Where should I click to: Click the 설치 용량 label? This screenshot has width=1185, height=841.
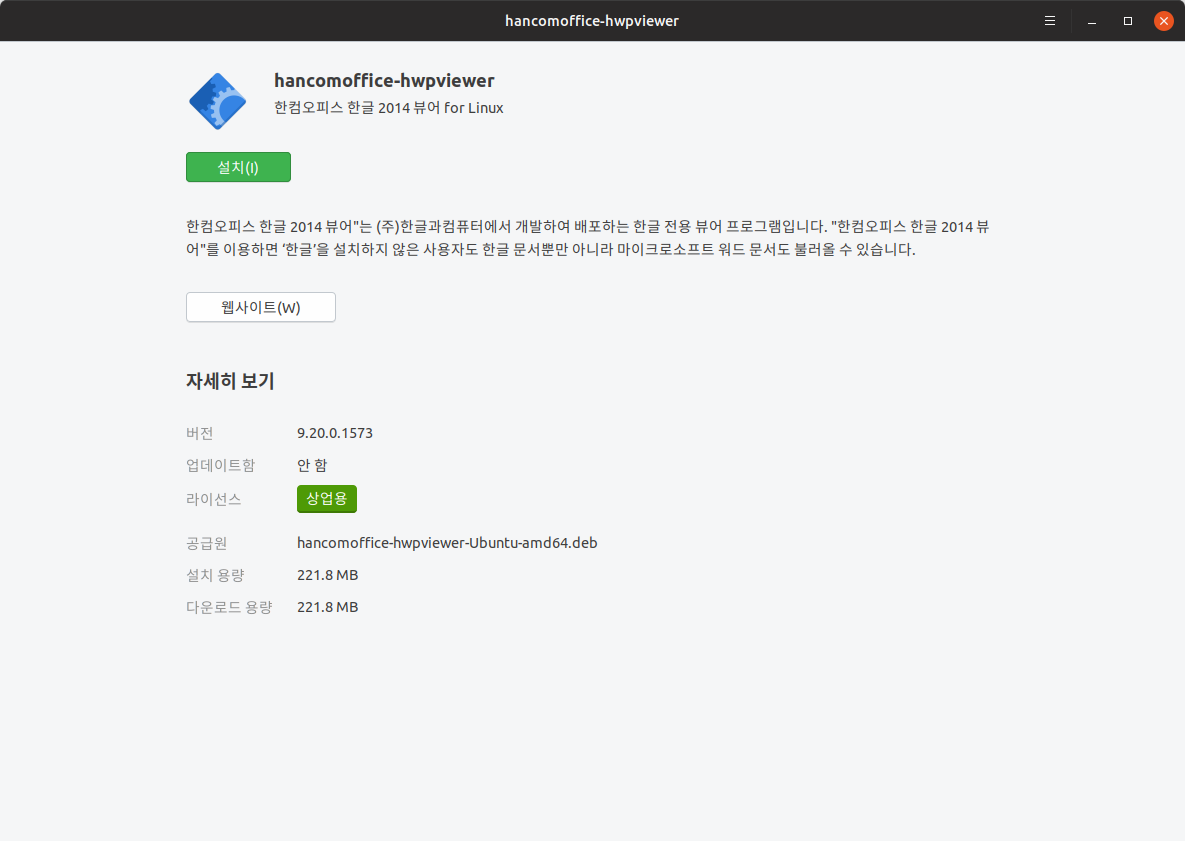[215, 575]
